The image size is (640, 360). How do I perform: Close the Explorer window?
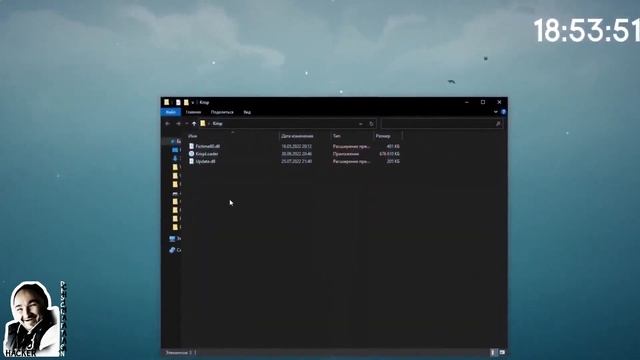[x=499, y=102]
